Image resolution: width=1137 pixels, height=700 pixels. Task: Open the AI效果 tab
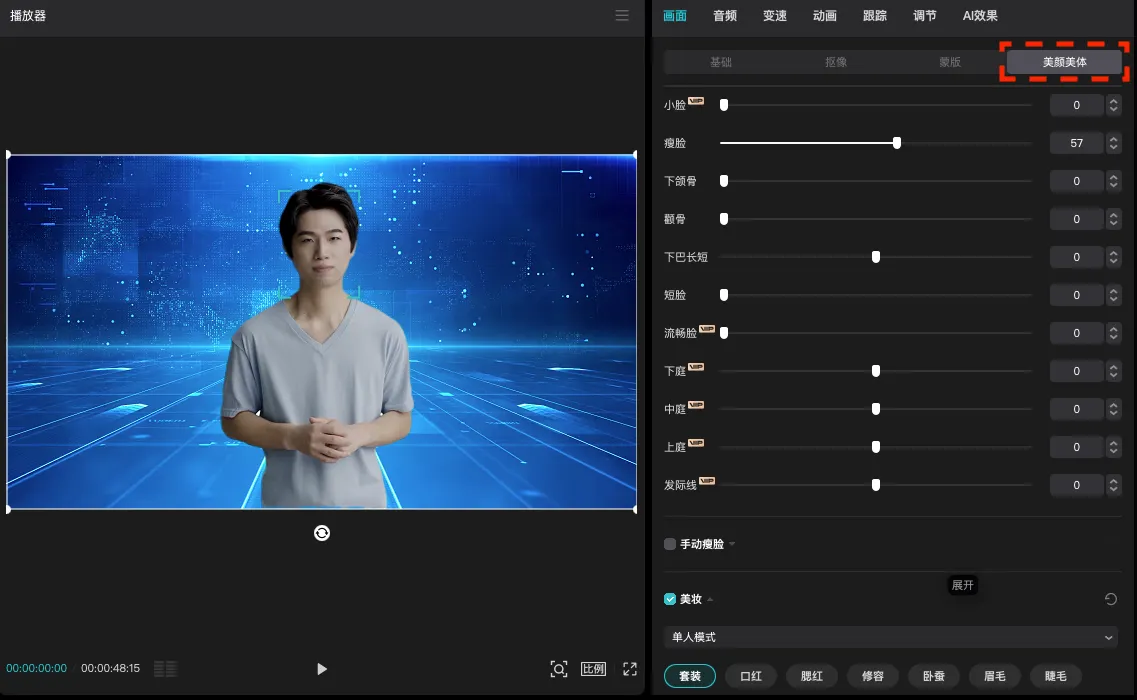[x=980, y=15]
